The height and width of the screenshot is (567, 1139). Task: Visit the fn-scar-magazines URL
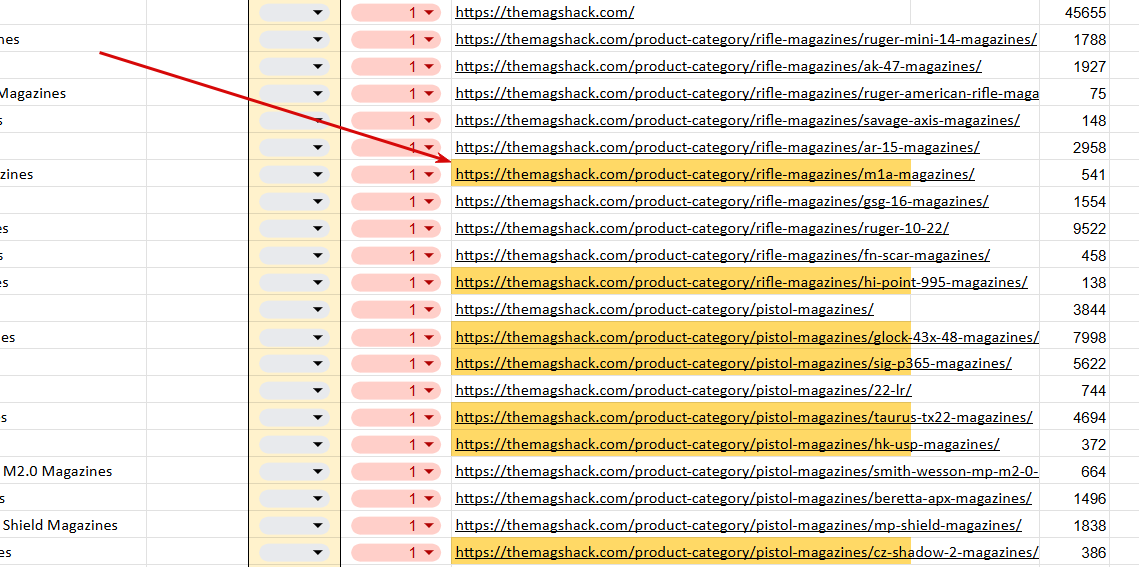click(723, 256)
